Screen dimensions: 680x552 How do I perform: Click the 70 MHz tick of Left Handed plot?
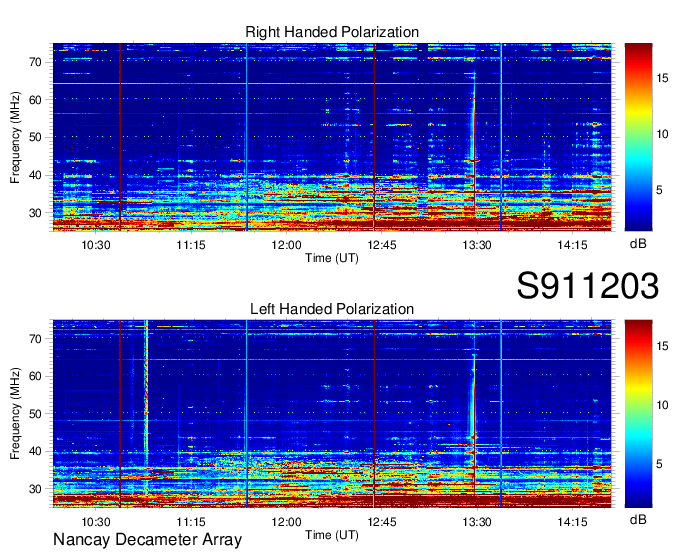click(36, 339)
